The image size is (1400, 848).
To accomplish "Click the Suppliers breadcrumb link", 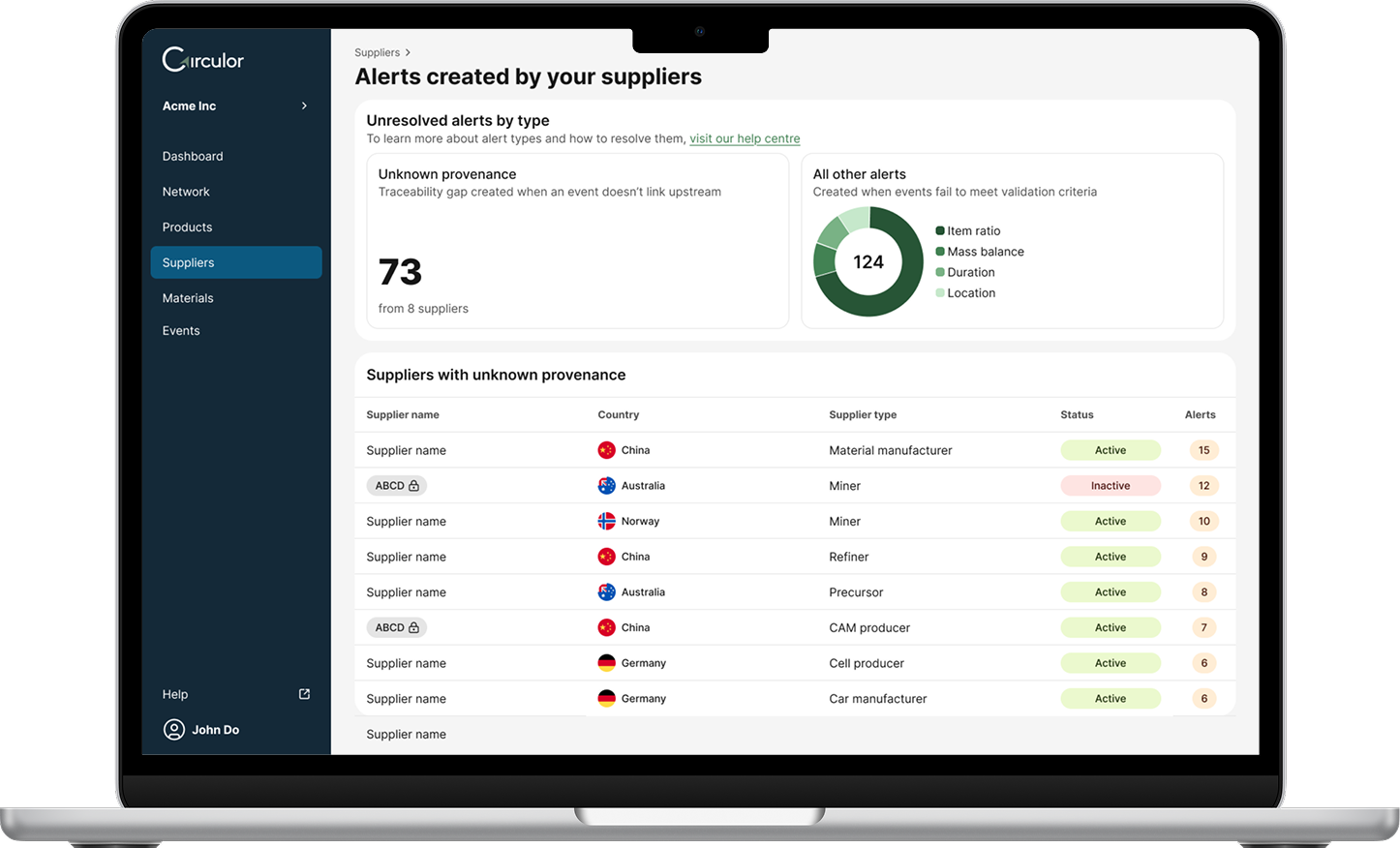I will click(377, 52).
